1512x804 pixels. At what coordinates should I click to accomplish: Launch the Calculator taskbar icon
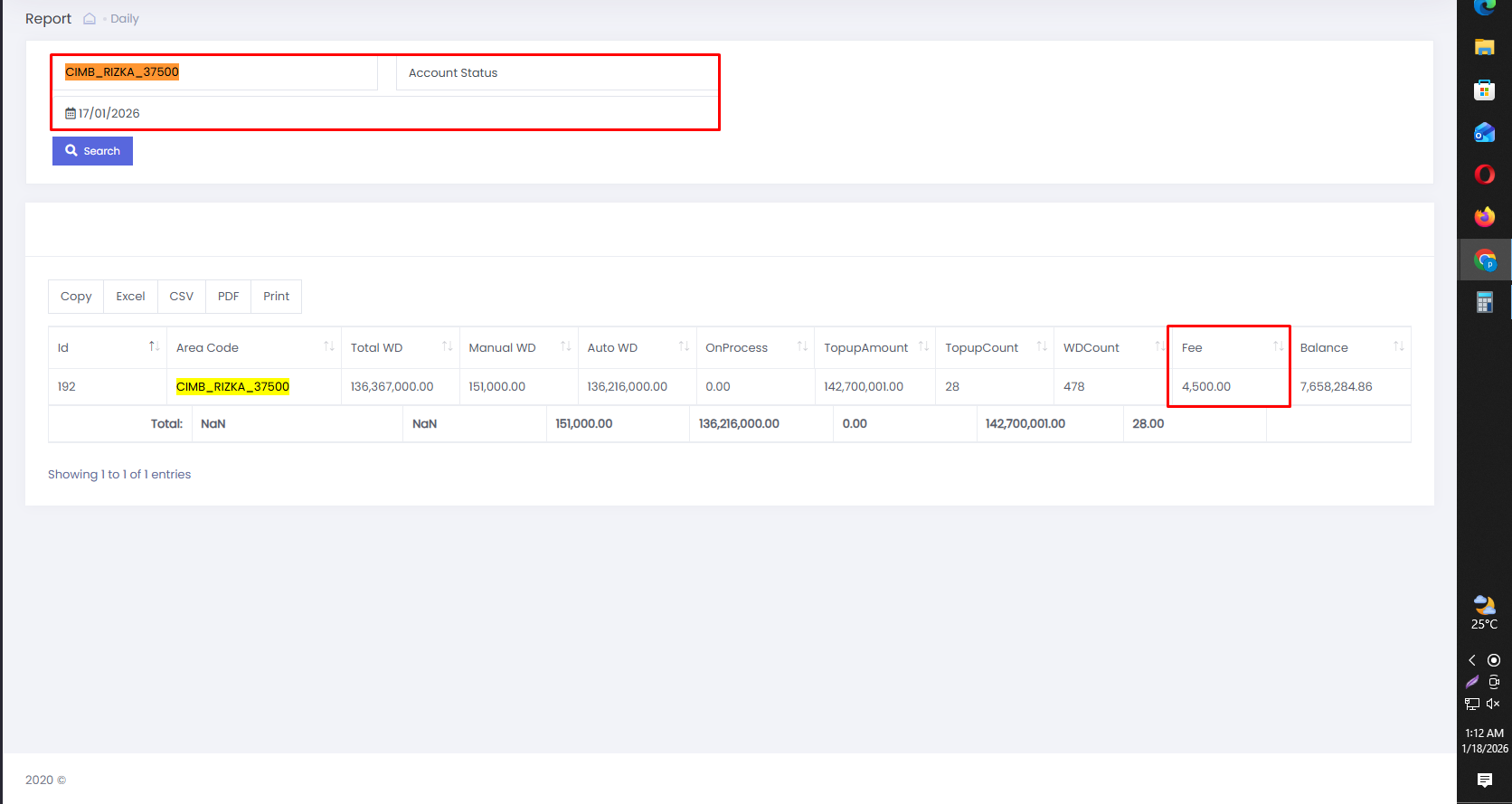tap(1485, 302)
